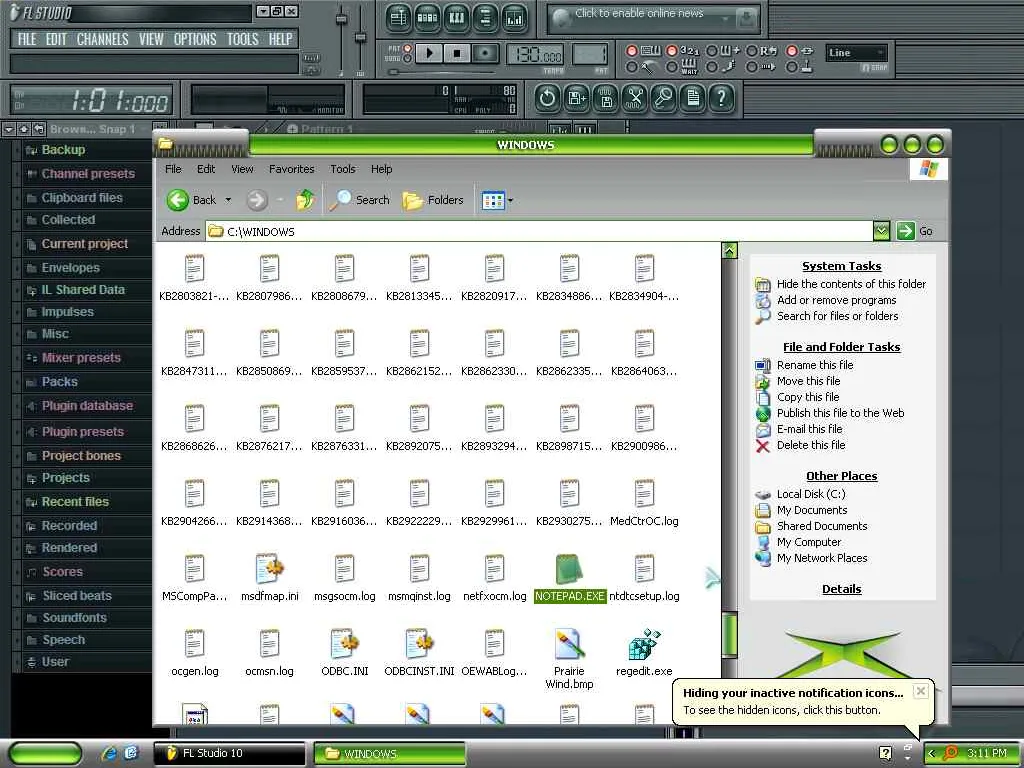Viewport: 1024px width, 768px height.
Task: Click the 'Delete this file' link
Action: coord(810,445)
